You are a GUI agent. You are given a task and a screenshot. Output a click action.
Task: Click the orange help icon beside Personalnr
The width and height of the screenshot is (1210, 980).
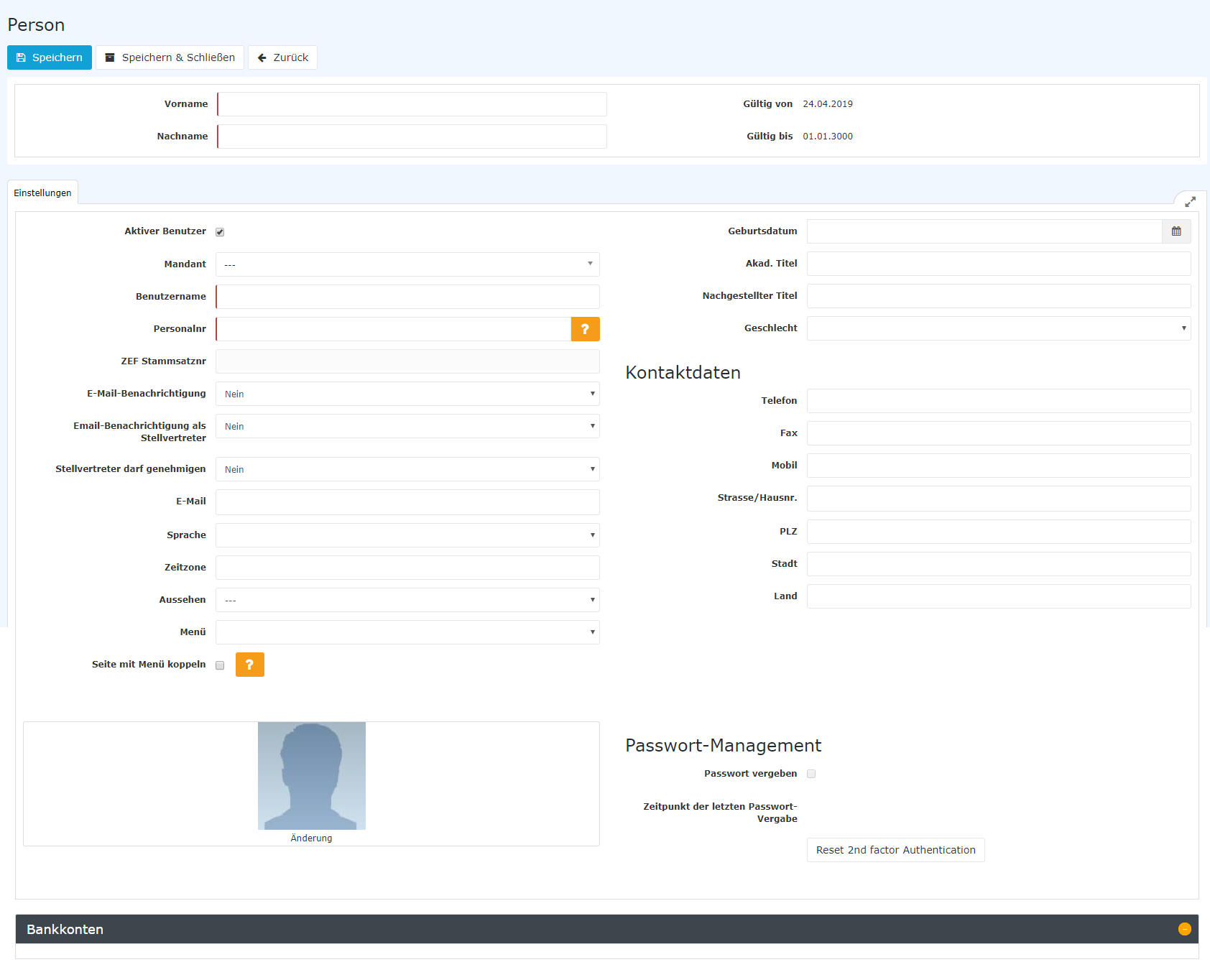pyautogui.click(x=585, y=329)
